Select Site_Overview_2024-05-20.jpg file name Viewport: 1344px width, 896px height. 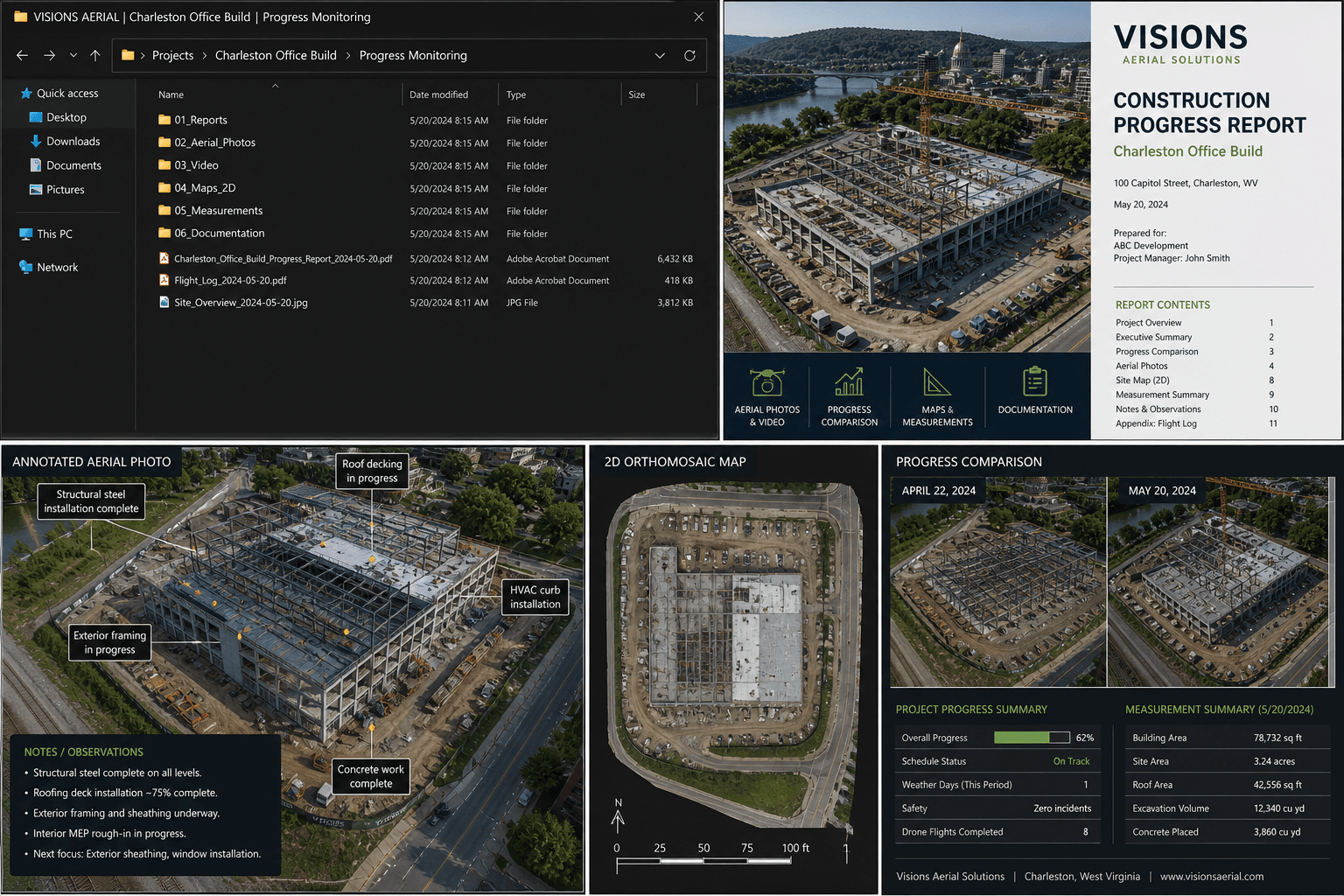(241, 303)
